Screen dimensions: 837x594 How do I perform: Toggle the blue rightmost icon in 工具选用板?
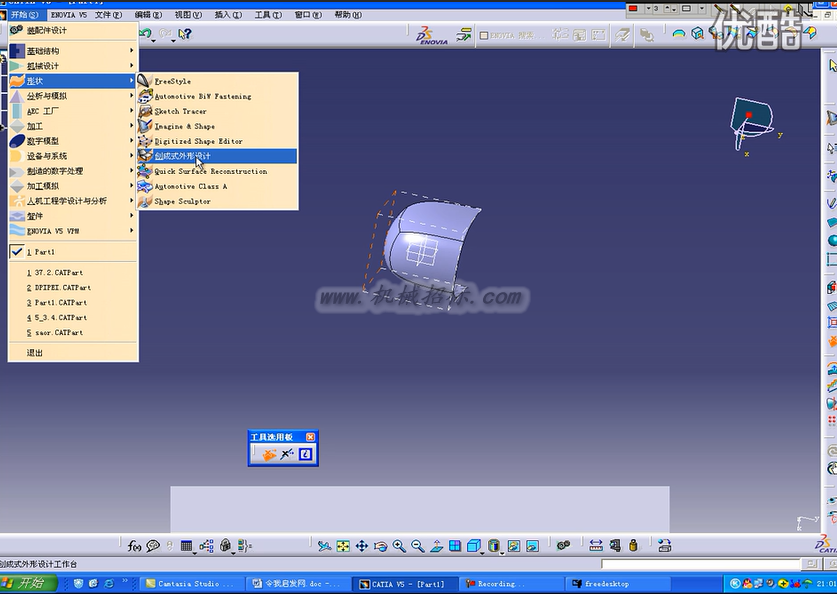pos(305,454)
